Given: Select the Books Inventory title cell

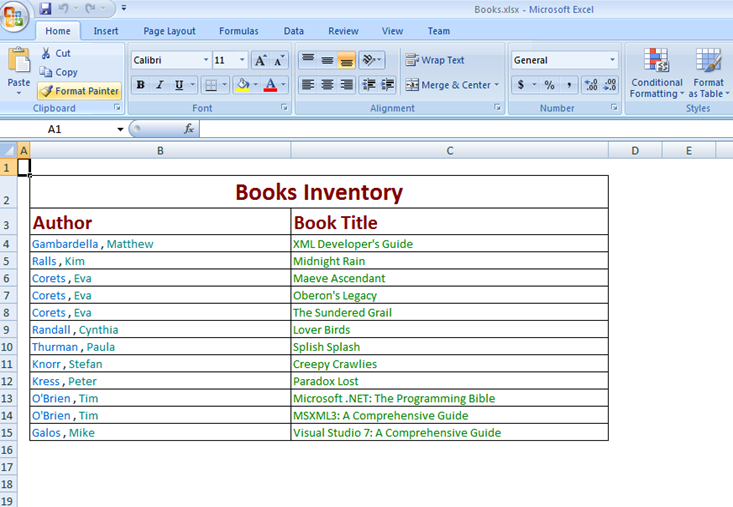Looking at the screenshot, I should [319, 192].
